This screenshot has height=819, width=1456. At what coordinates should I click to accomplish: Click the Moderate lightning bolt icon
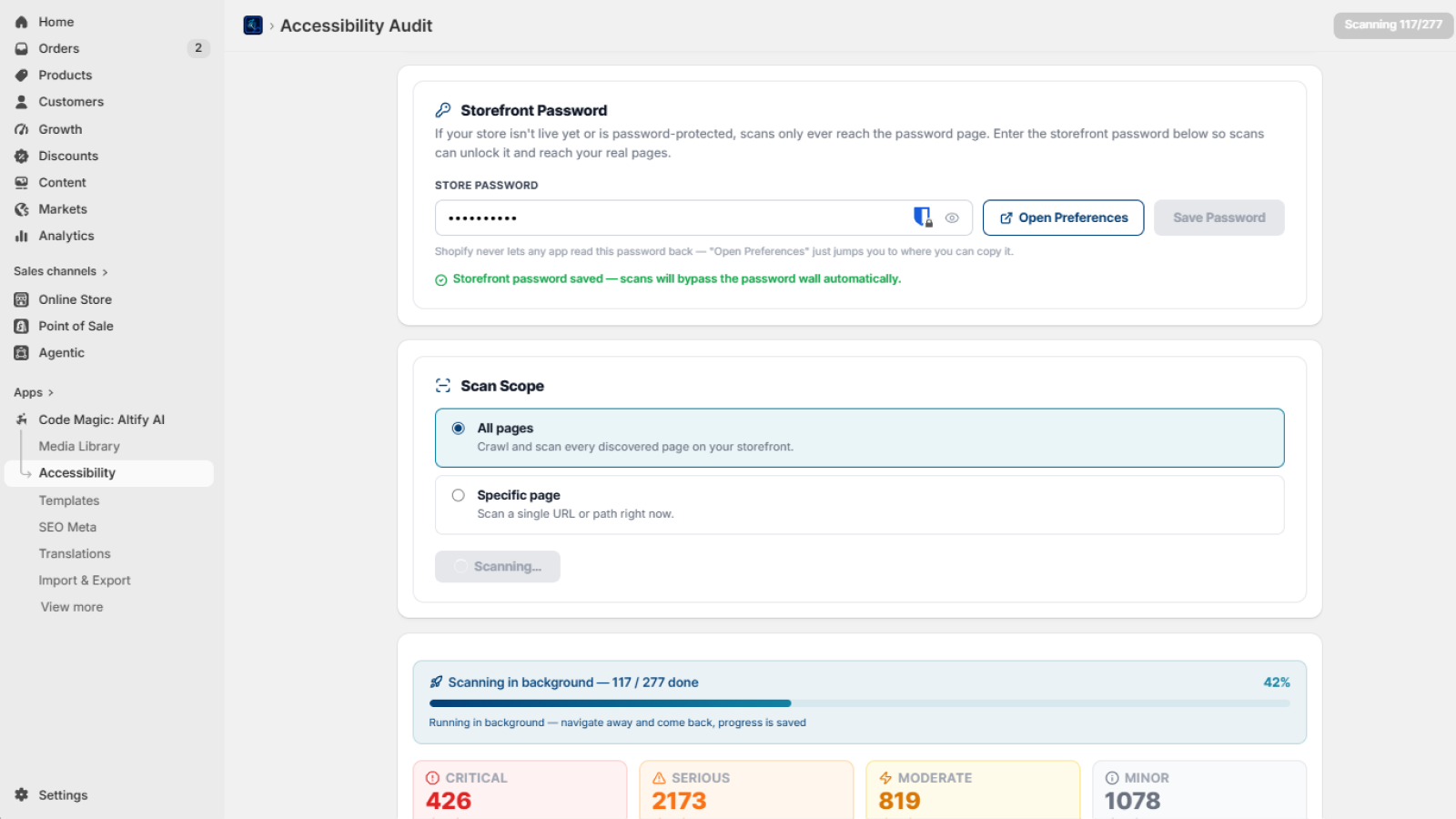point(885,778)
